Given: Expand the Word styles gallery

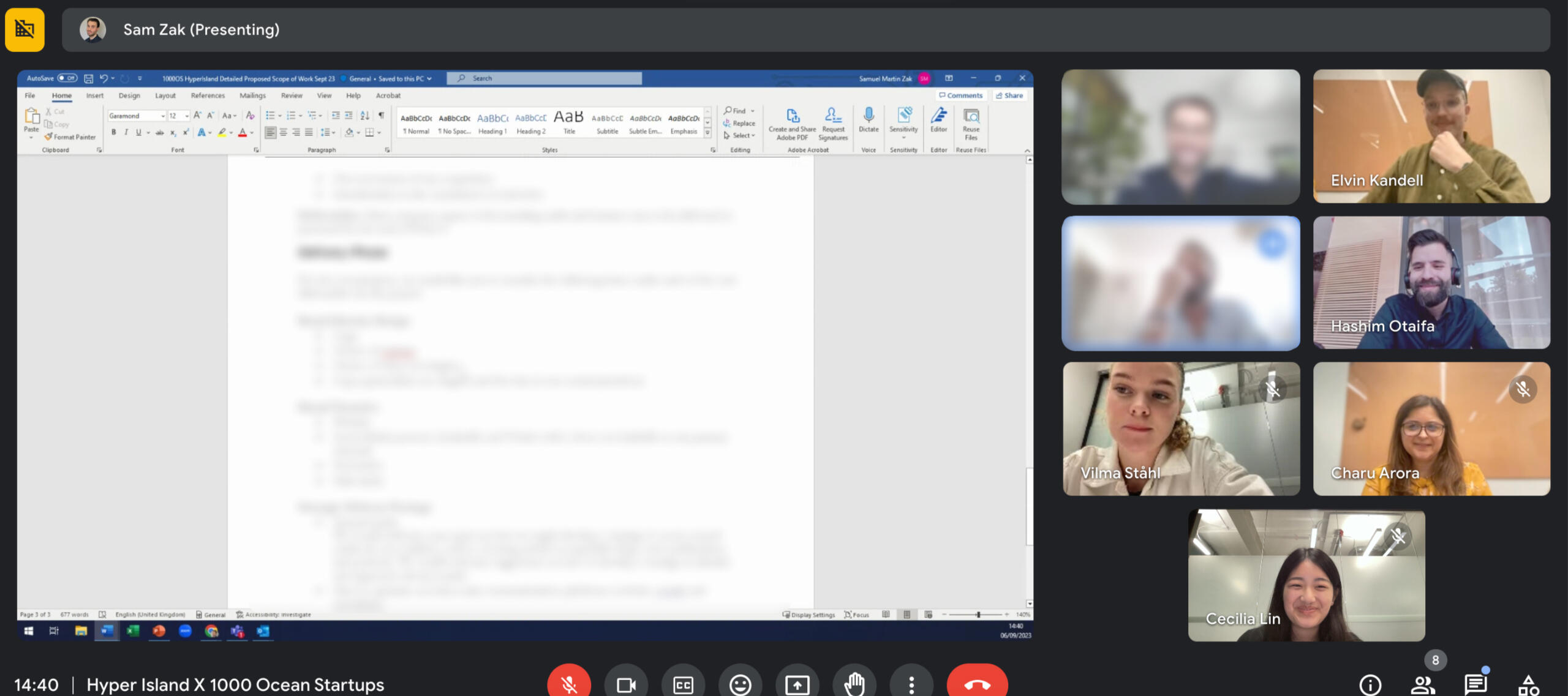Looking at the screenshot, I should click(x=707, y=133).
